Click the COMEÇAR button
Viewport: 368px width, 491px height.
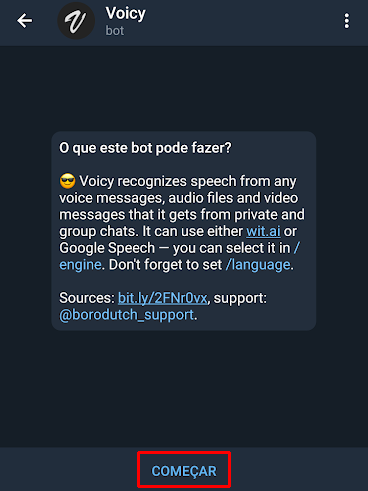pos(184,471)
